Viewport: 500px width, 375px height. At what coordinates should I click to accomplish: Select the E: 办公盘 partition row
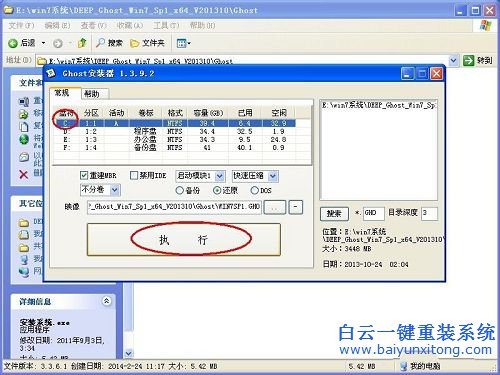175,139
